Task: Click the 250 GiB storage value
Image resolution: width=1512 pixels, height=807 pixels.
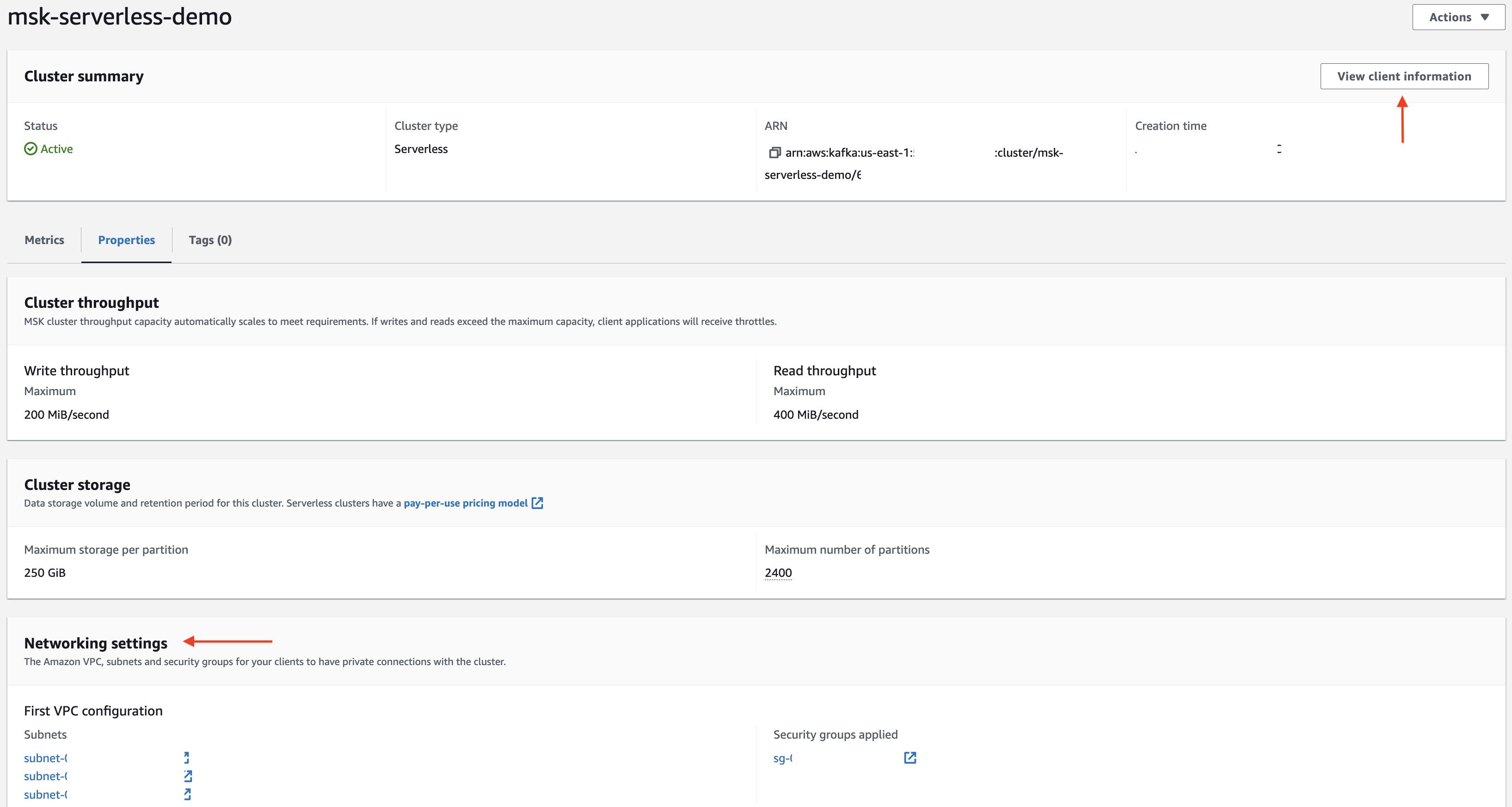Action: click(x=44, y=573)
